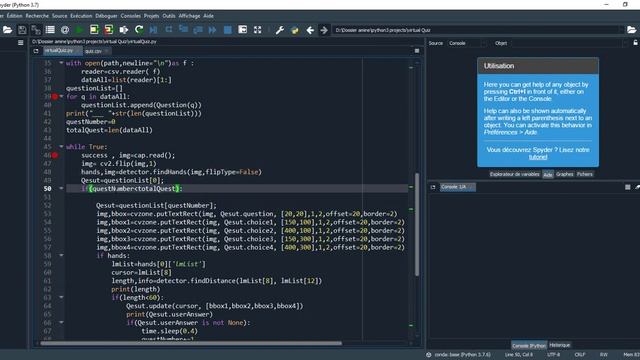Collapse the while True block at line 45

point(61,147)
